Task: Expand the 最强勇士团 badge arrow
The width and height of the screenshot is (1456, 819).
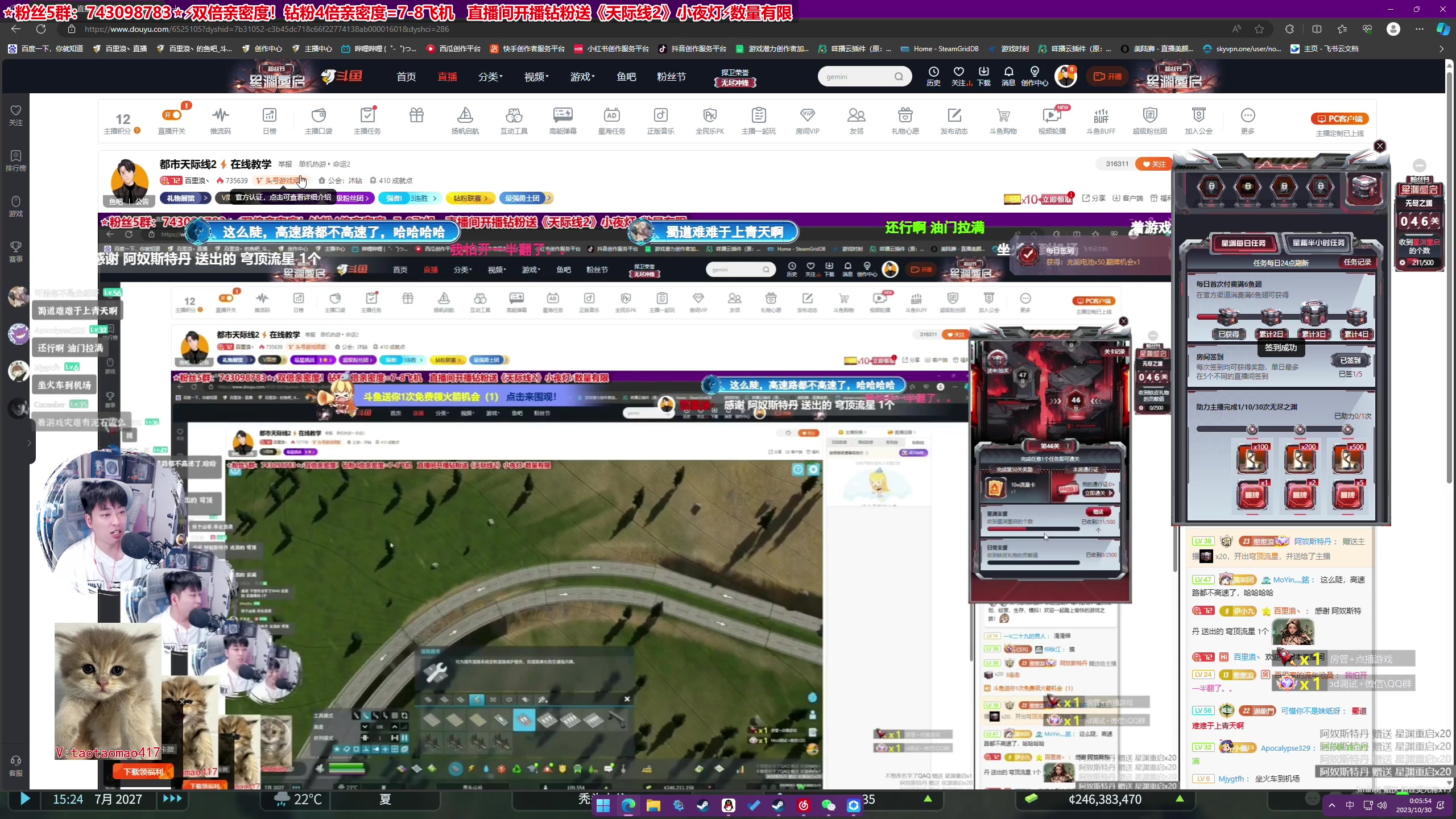Action: click(549, 198)
